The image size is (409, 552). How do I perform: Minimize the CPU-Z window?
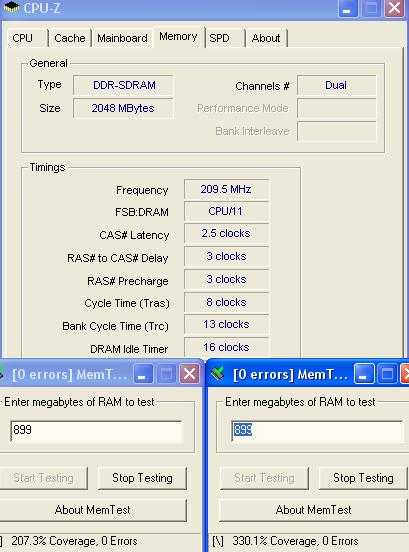pyautogui.click(x=348, y=8)
